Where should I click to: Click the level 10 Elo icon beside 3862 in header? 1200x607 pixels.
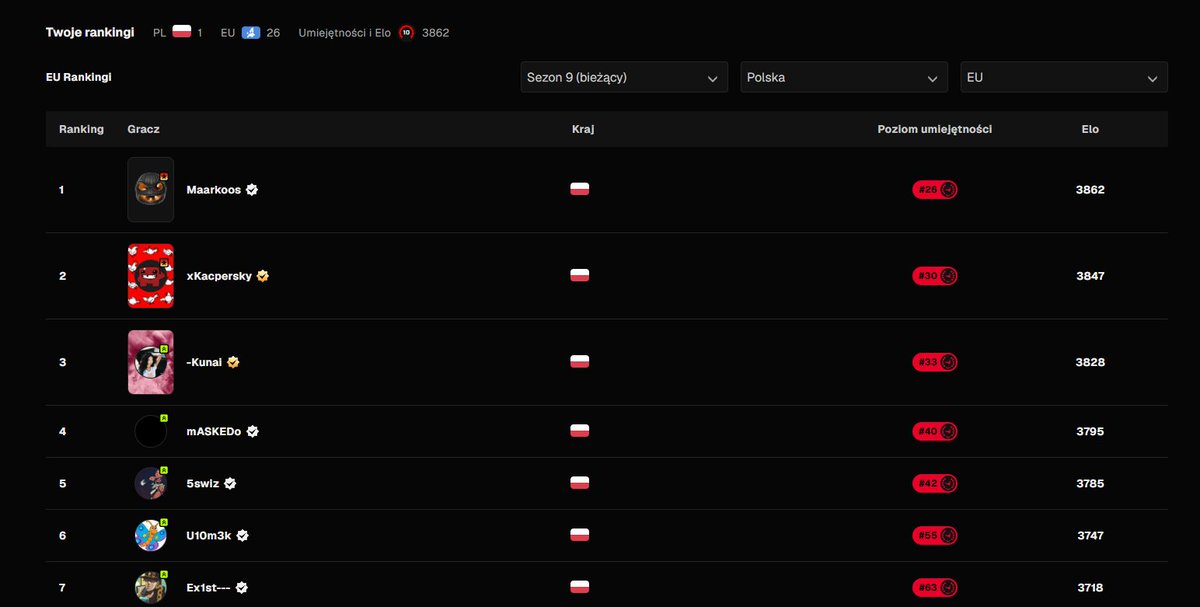(406, 33)
